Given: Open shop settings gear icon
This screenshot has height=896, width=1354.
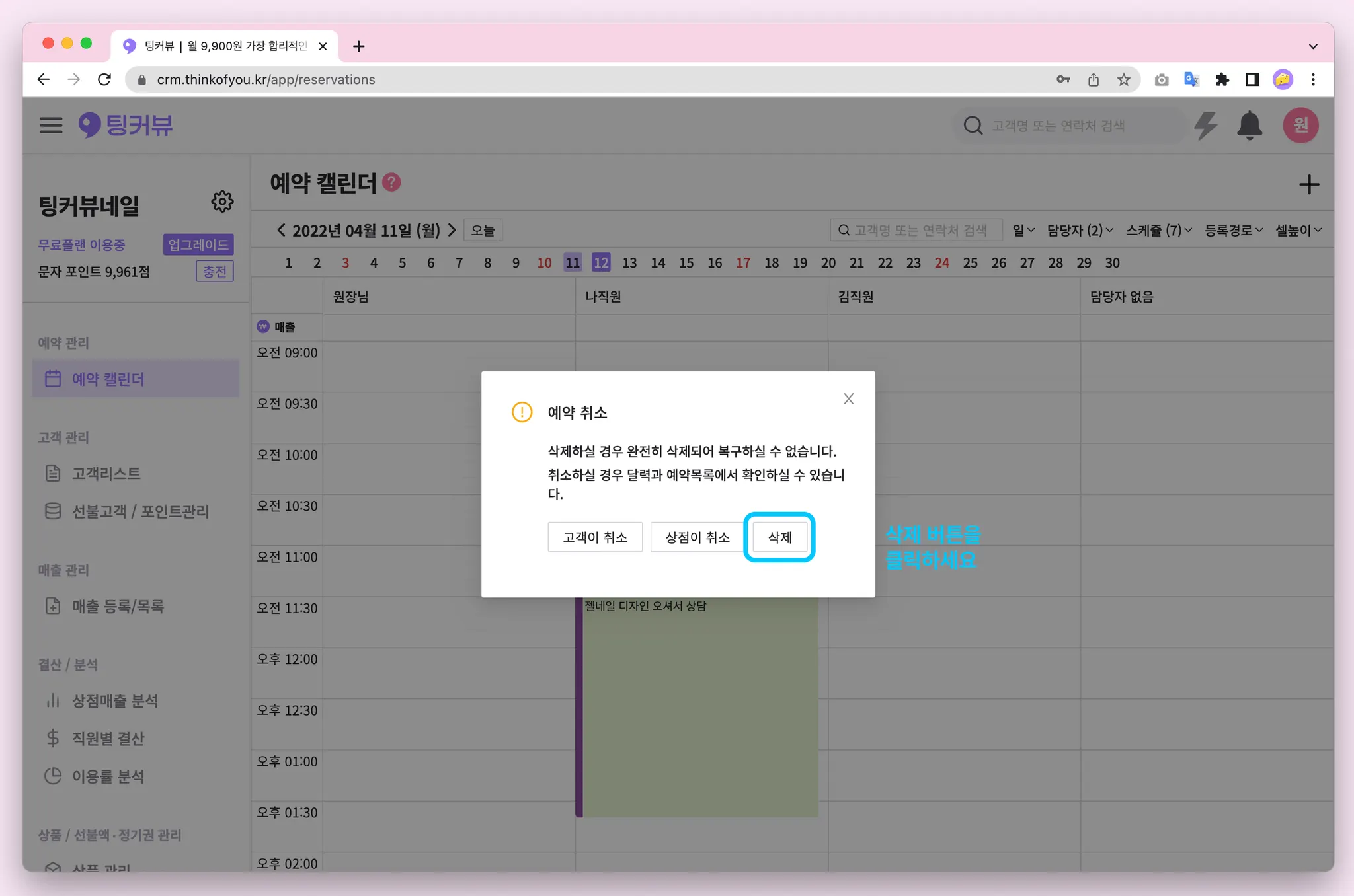Looking at the screenshot, I should pos(222,202).
